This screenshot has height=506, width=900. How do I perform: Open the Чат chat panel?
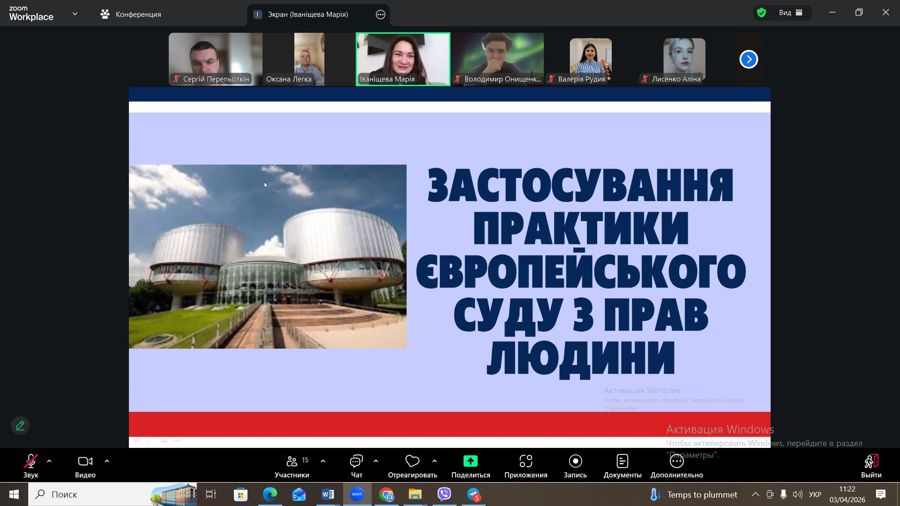click(x=356, y=462)
